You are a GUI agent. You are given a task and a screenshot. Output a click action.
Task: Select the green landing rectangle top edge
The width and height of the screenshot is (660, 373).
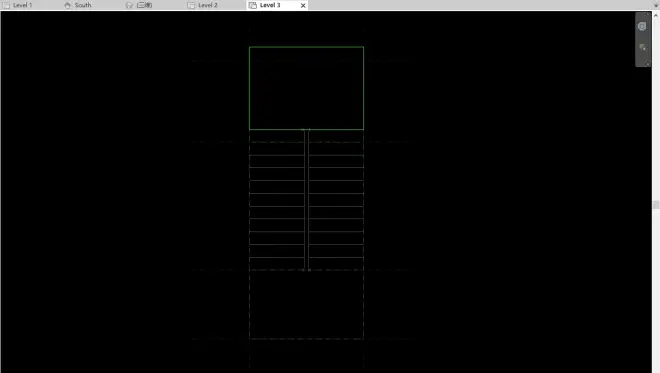(x=306, y=47)
